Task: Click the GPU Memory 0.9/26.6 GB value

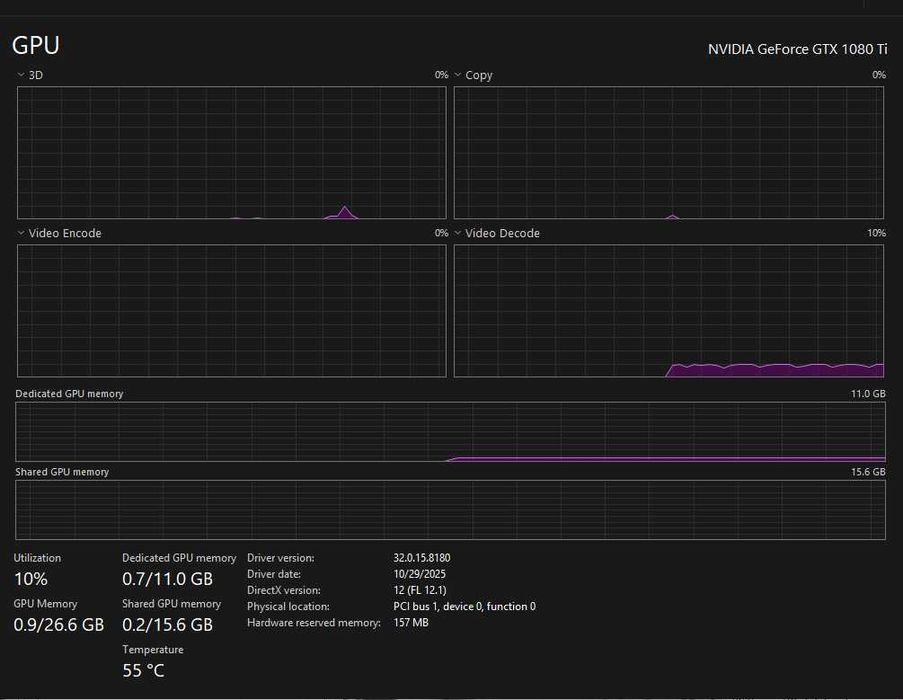Action: click(x=59, y=625)
